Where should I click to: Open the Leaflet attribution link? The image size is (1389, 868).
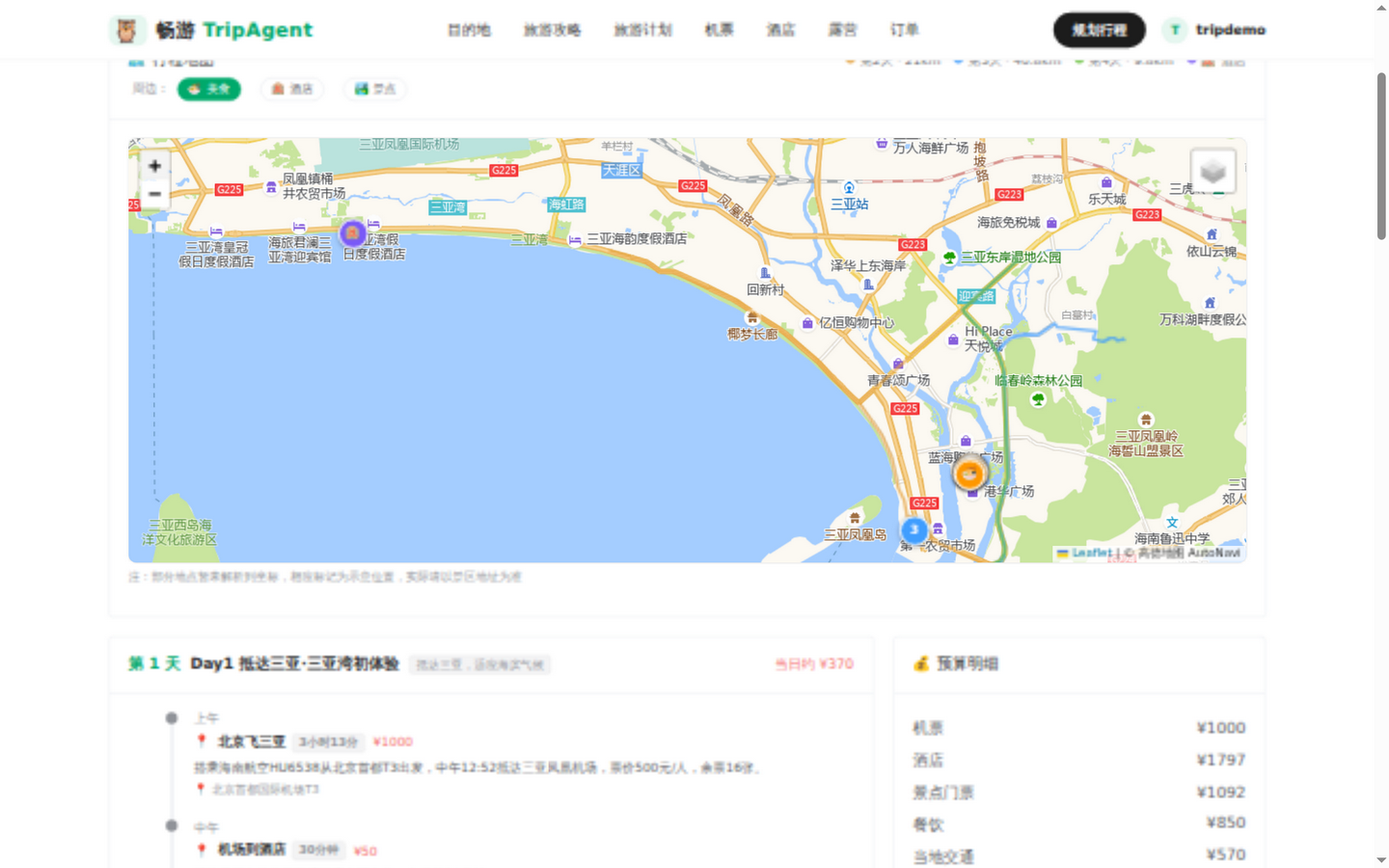[1091, 553]
